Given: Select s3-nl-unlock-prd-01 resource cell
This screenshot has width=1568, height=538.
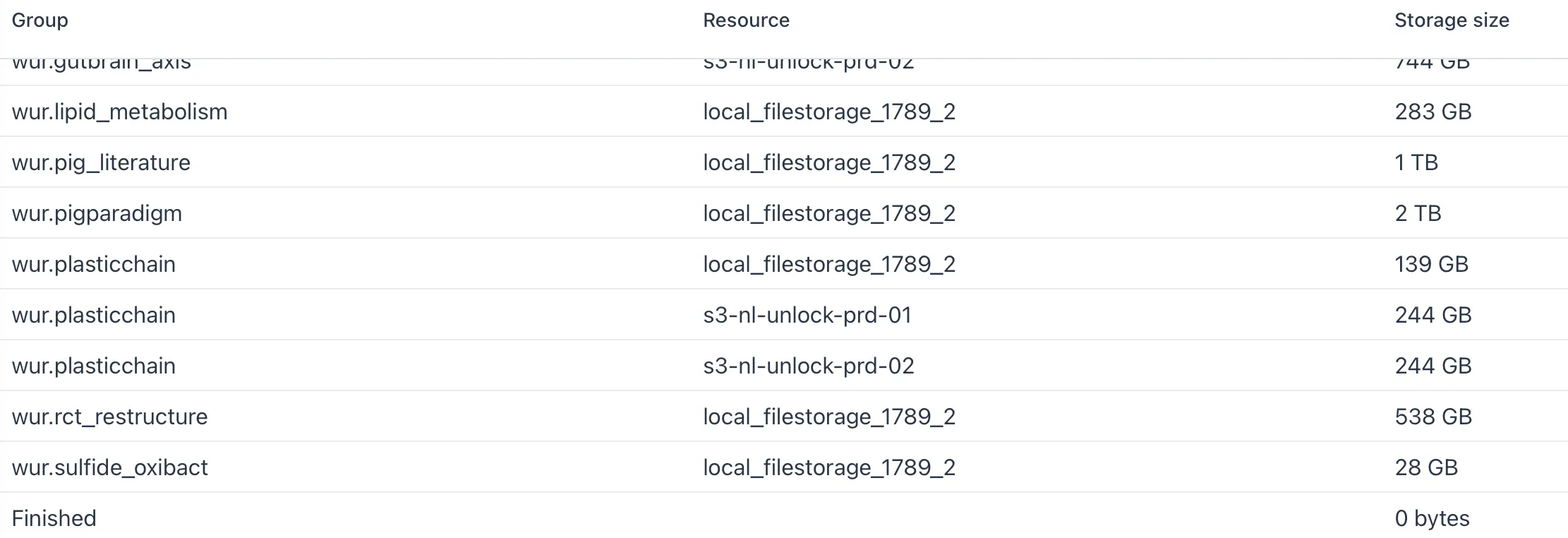Looking at the screenshot, I should click(807, 315).
